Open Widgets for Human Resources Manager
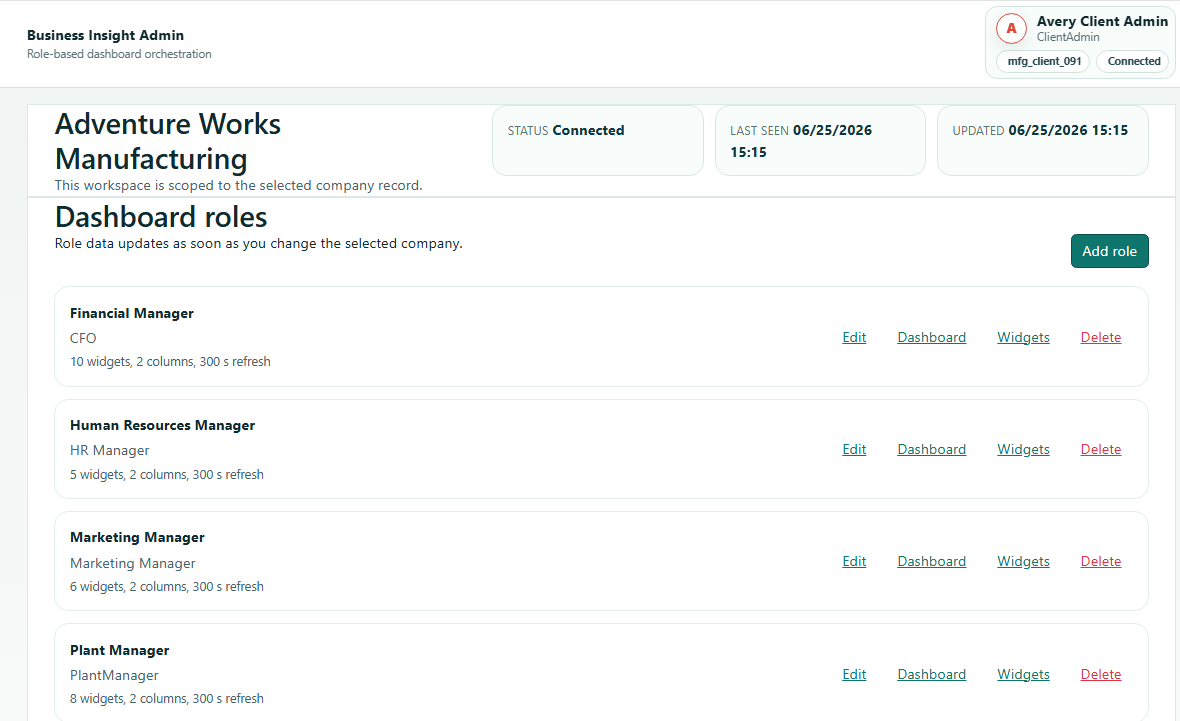 1023,449
